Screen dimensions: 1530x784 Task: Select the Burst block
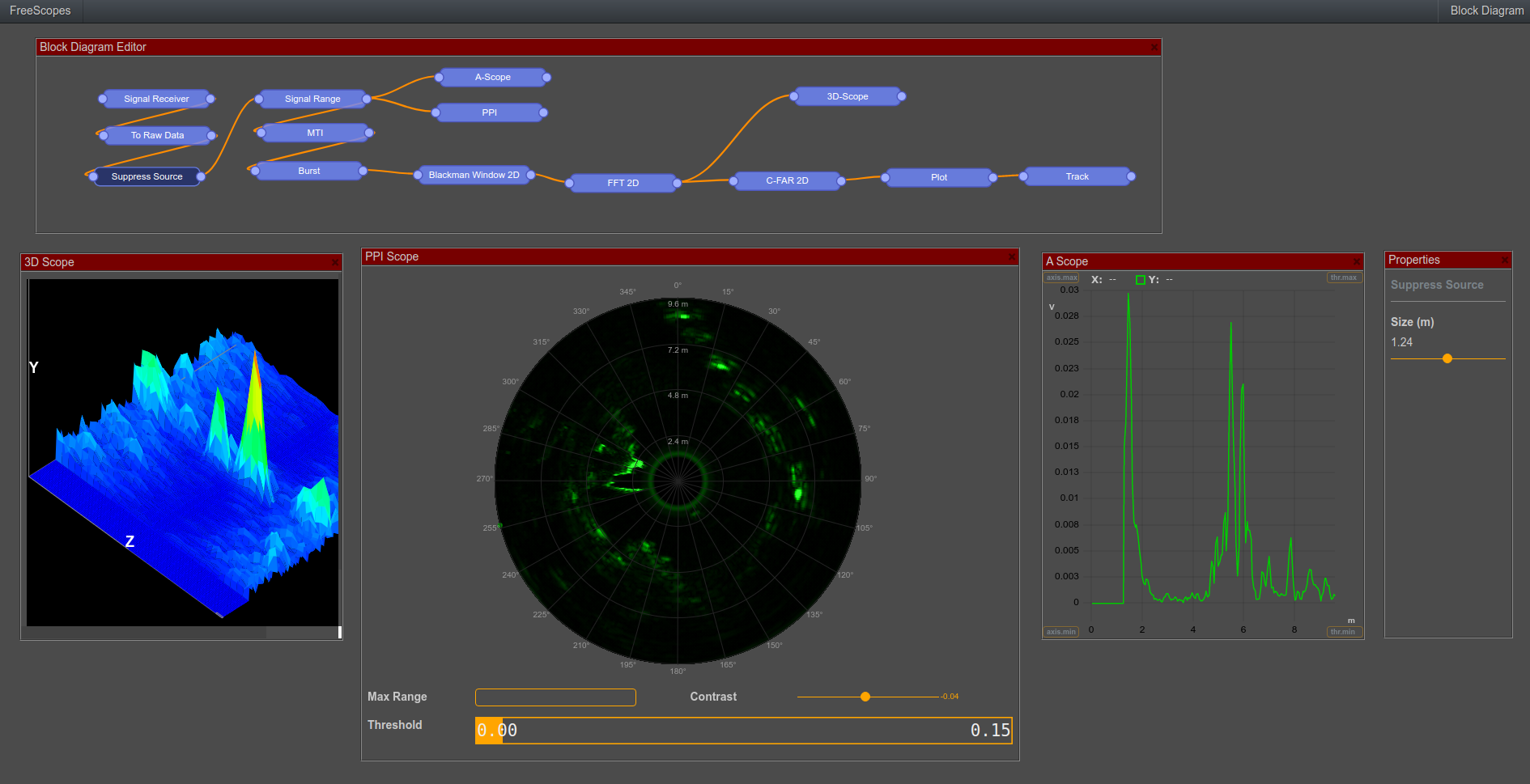point(308,170)
